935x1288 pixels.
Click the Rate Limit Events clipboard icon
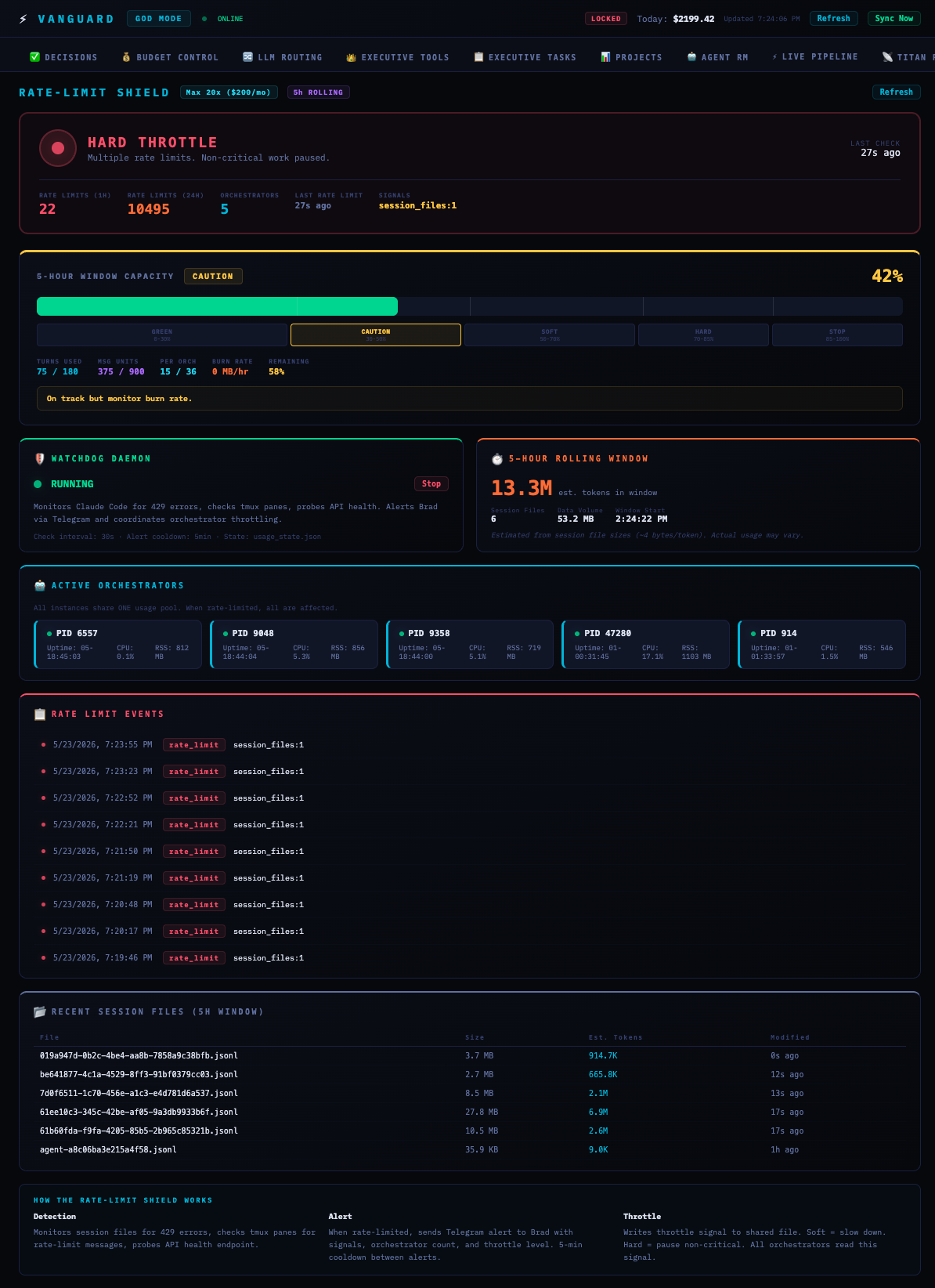click(x=40, y=715)
